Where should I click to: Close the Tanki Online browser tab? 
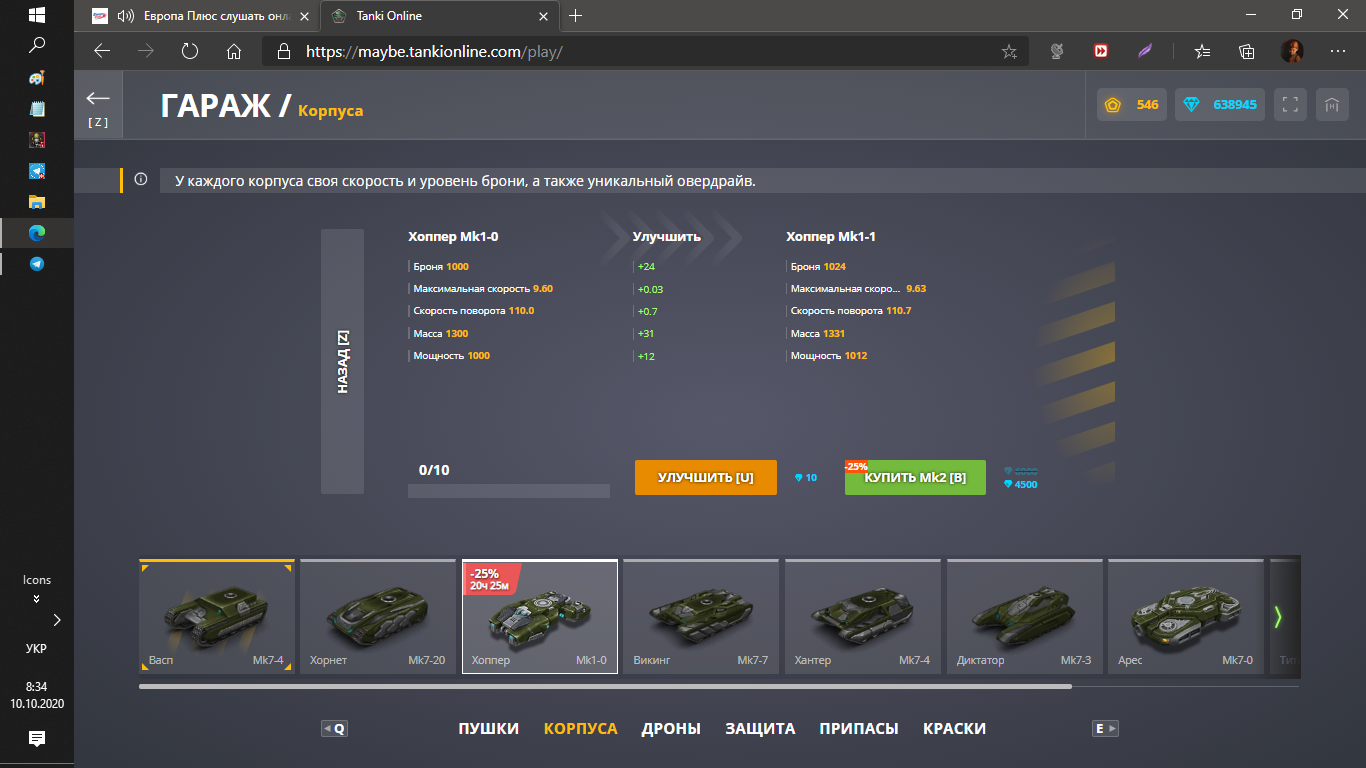click(543, 16)
